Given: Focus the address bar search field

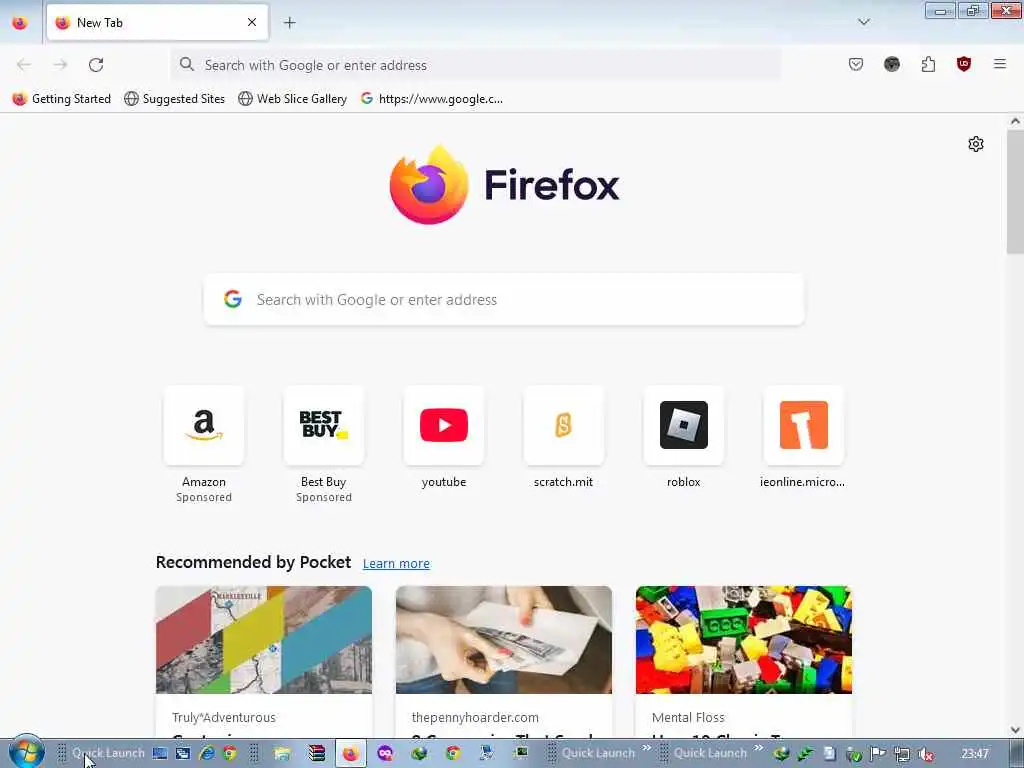Looking at the screenshot, I should pyautogui.click(x=475, y=65).
